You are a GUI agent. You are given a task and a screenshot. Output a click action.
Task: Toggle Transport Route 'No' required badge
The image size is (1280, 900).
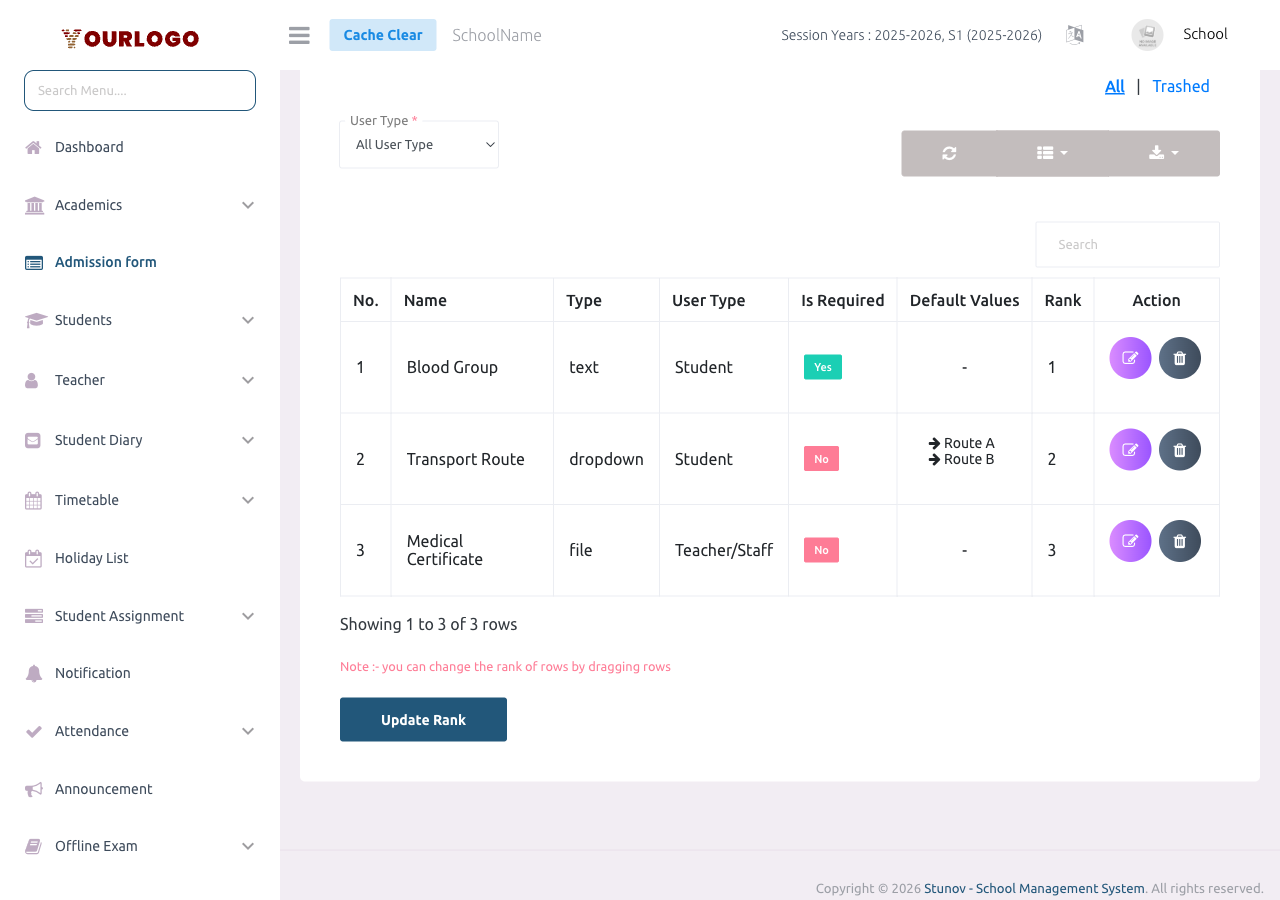pos(821,458)
